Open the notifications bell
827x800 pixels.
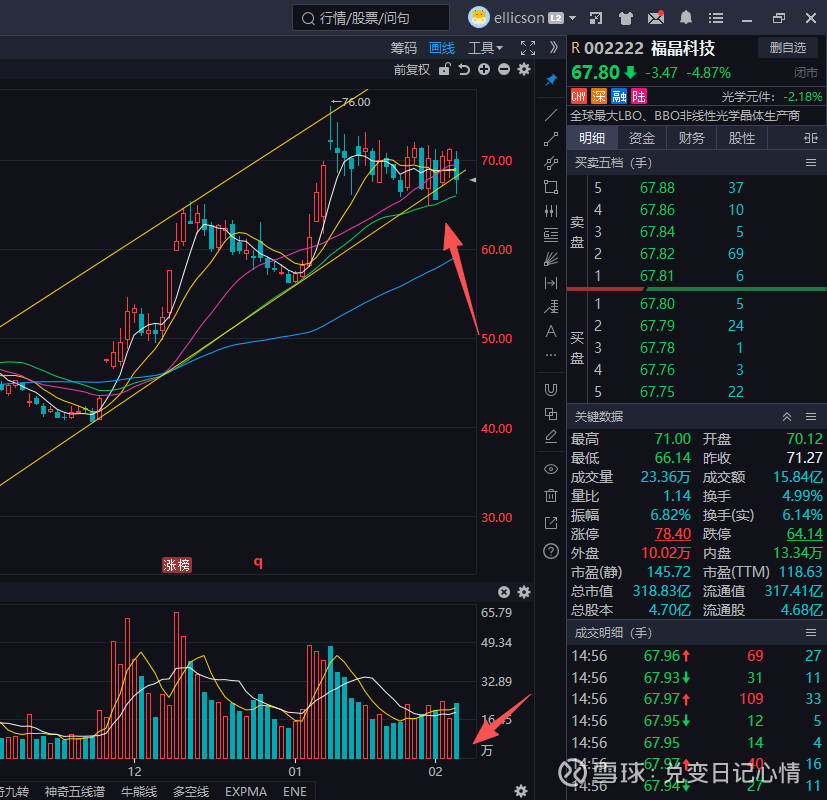[x=686, y=18]
